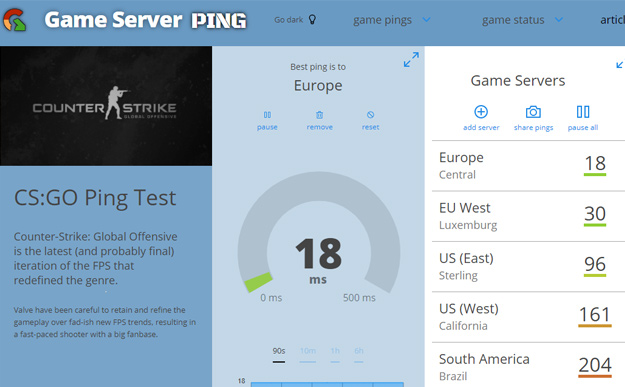Select the South America Brazil server row
The image size is (625, 387).
[529, 365]
